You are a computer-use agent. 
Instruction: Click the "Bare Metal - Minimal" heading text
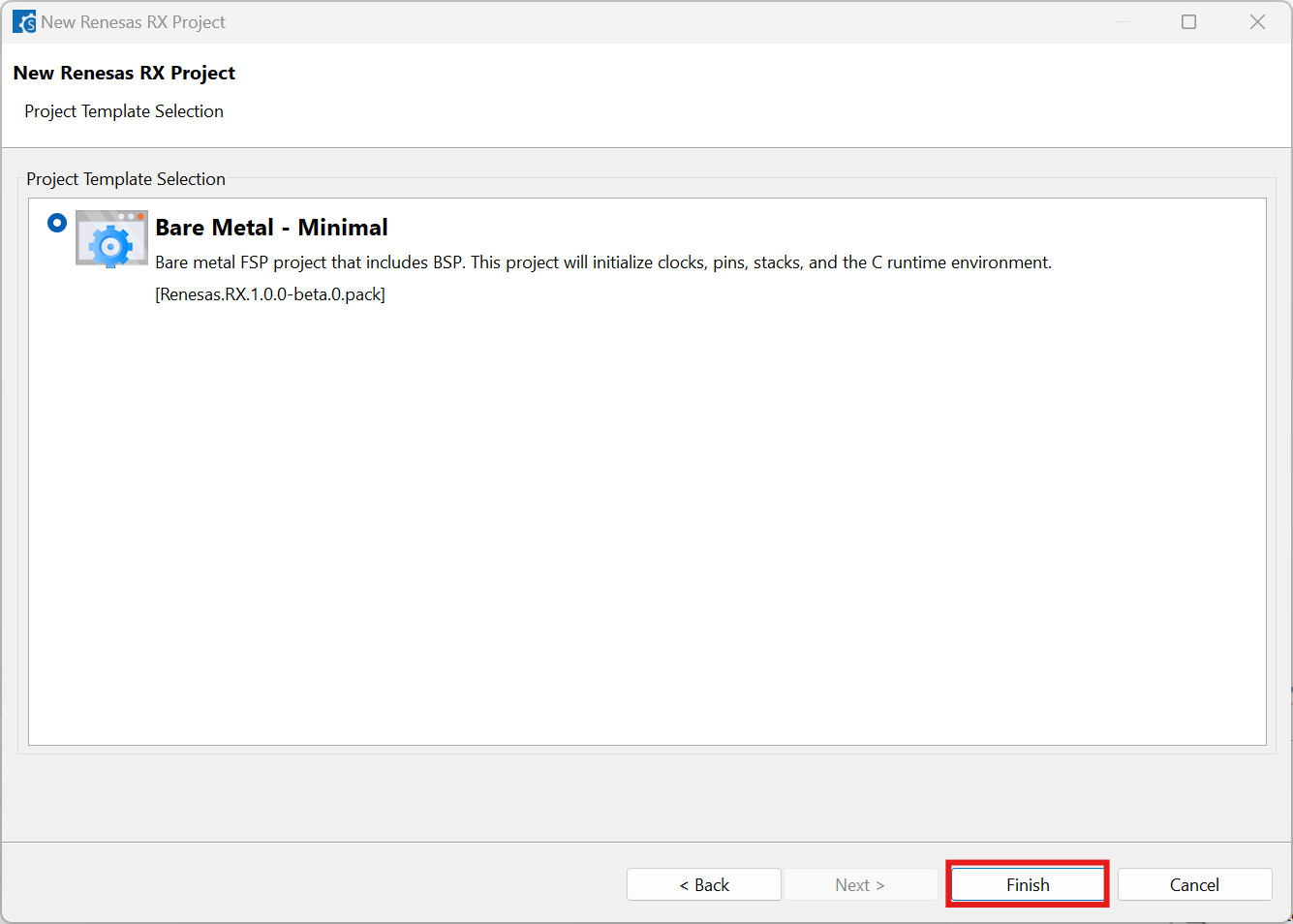click(x=272, y=228)
